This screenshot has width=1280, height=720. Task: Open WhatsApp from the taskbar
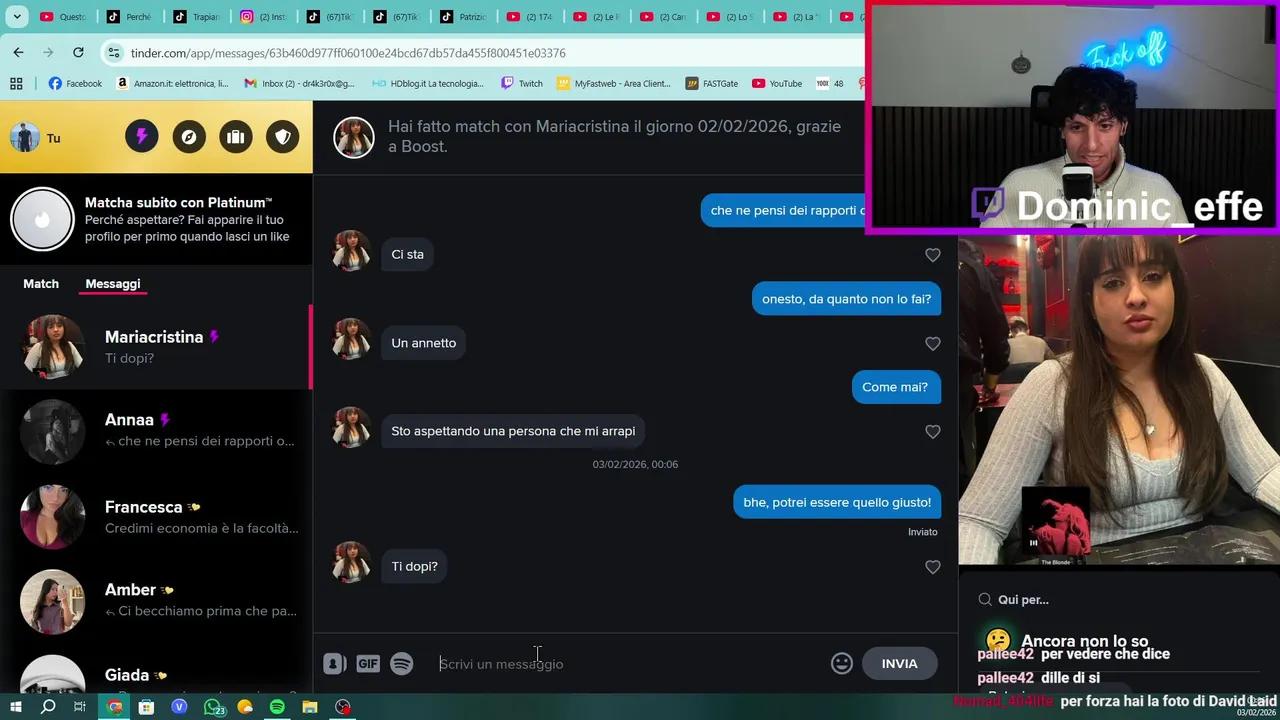click(x=214, y=707)
